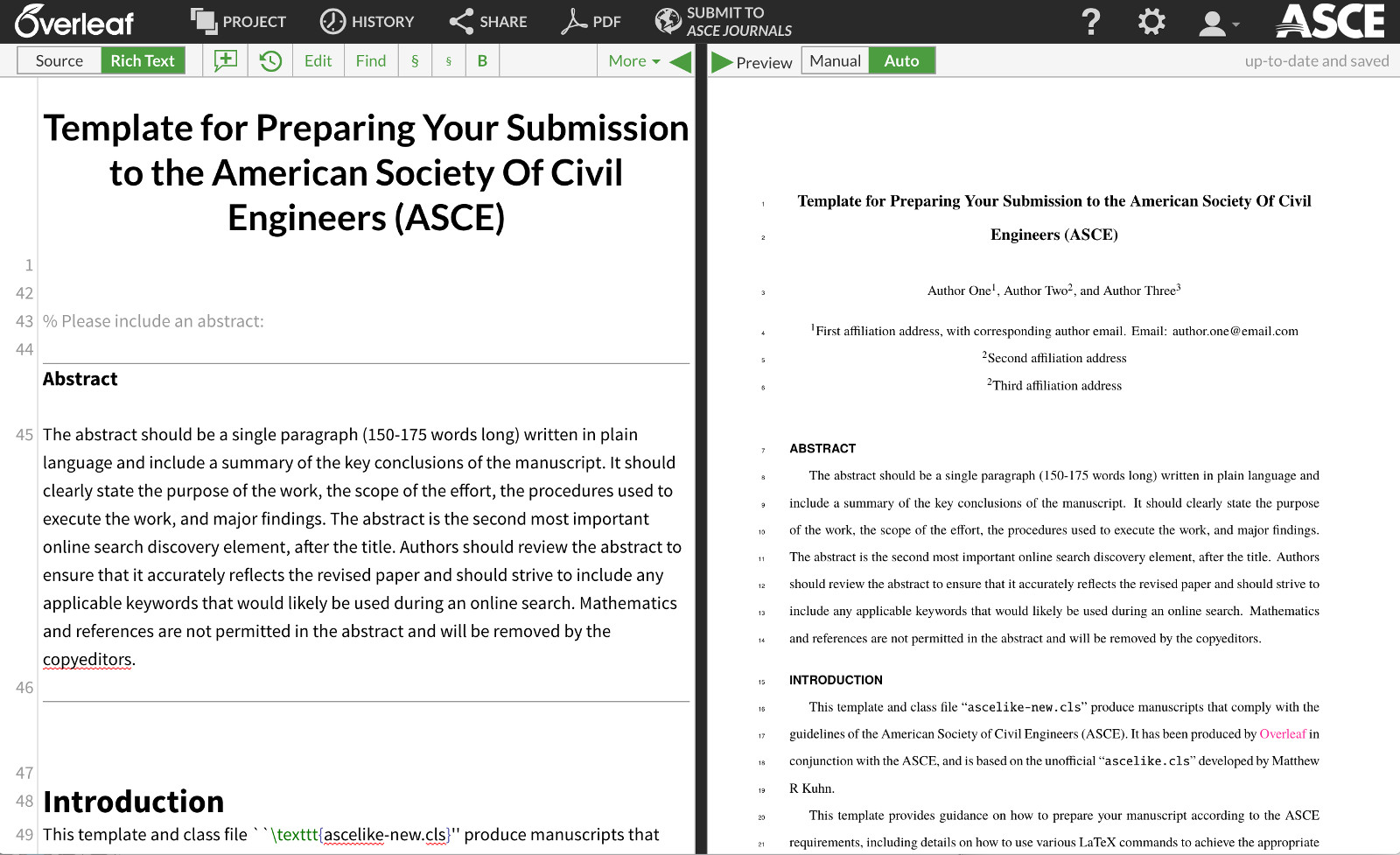Set preview compile to Auto
Viewport: 1400px width, 855px height.
[x=901, y=60]
